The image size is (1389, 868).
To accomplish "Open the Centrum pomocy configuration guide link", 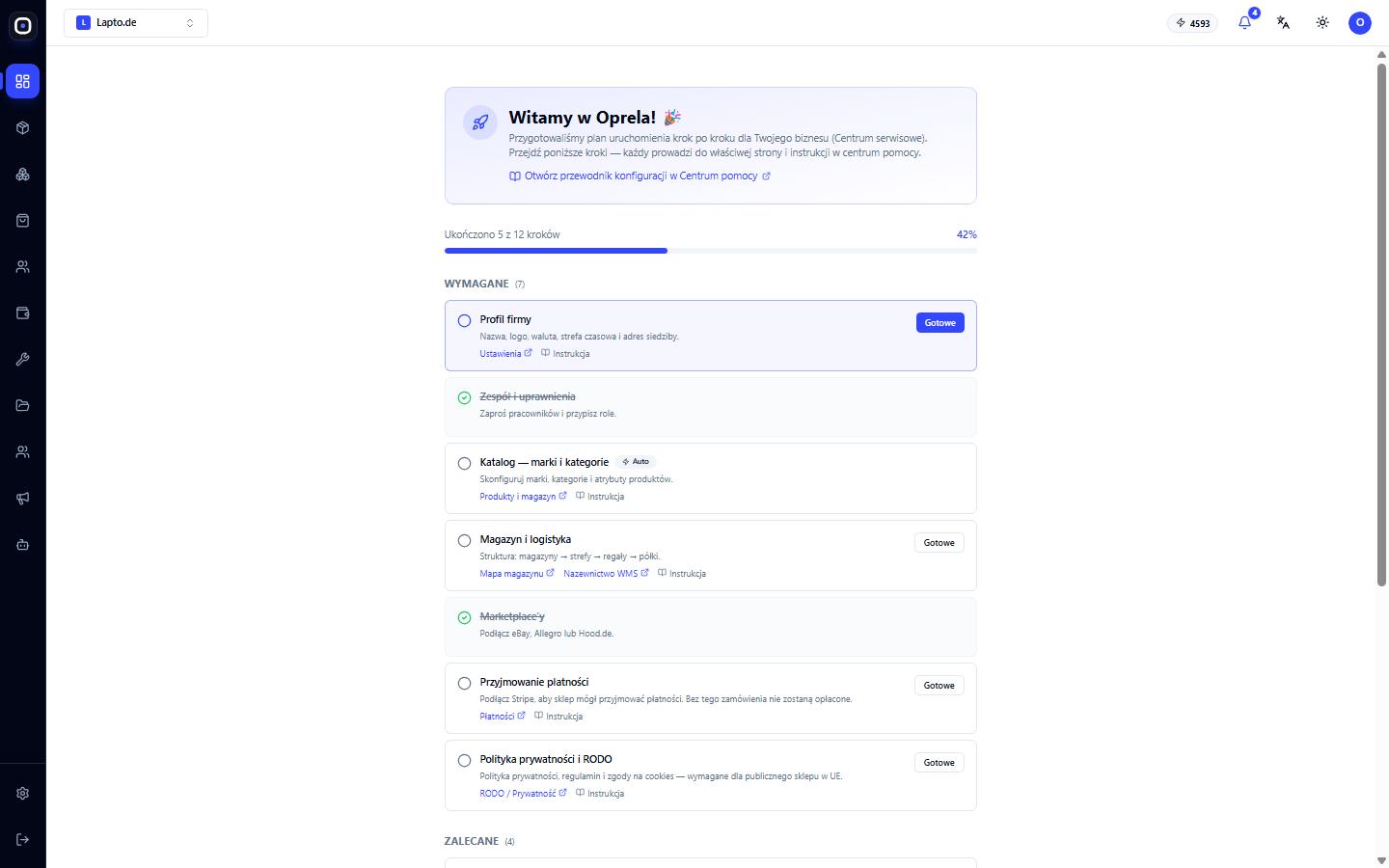I will [x=640, y=176].
